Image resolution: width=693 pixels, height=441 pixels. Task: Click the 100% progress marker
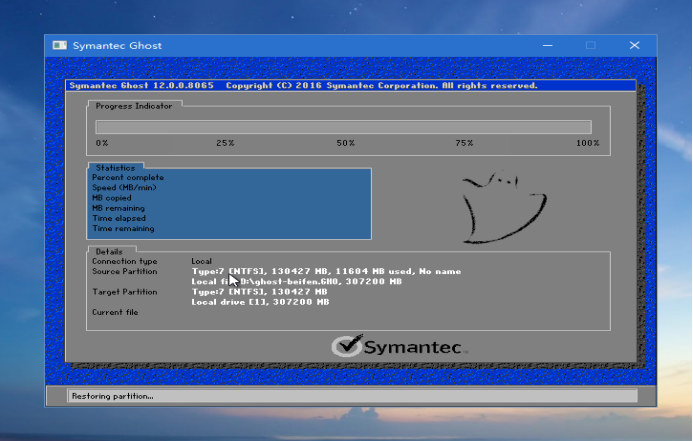[x=588, y=143]
